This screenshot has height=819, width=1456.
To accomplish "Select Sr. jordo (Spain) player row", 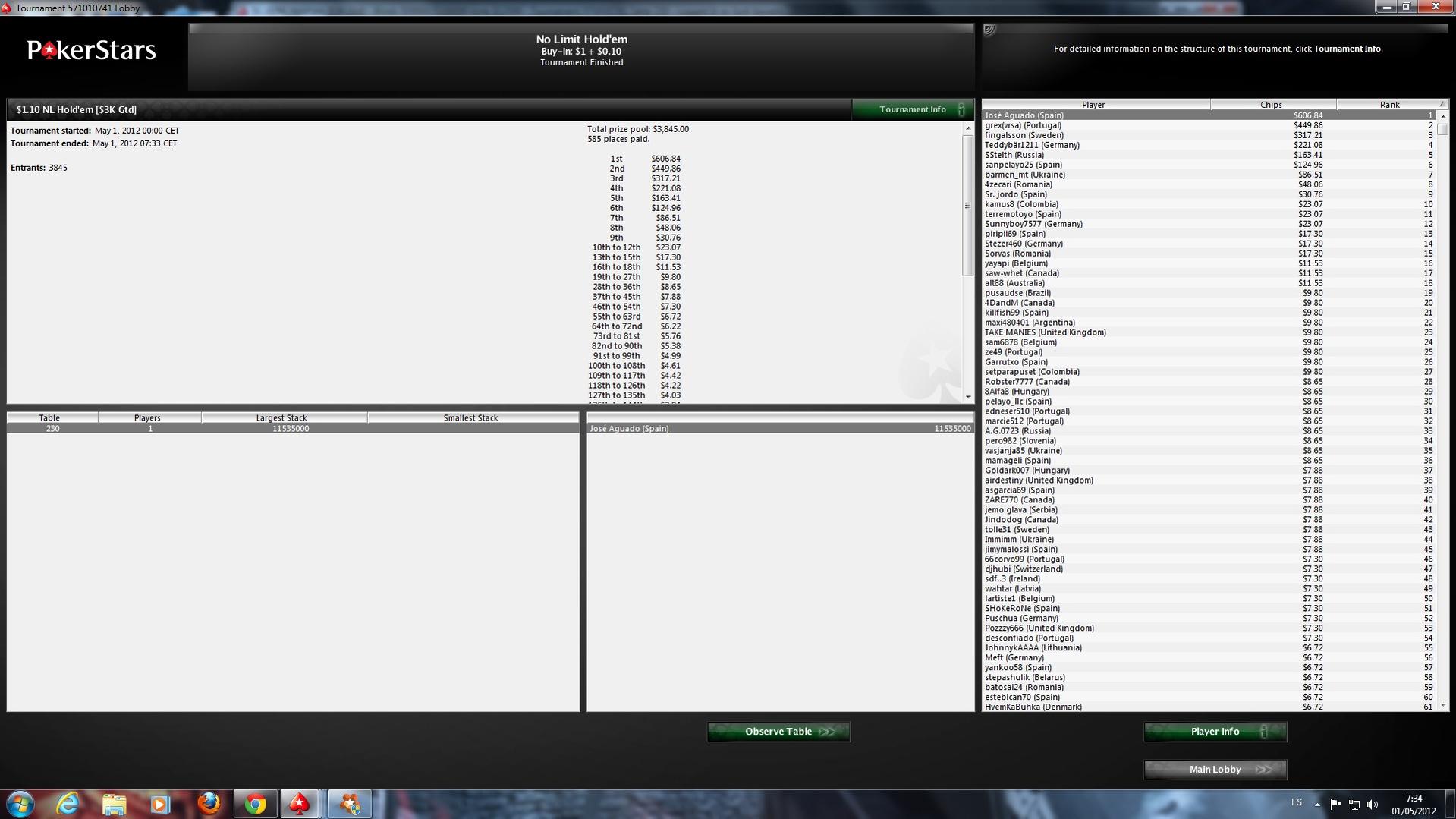I will click(x=1209, y=194).
